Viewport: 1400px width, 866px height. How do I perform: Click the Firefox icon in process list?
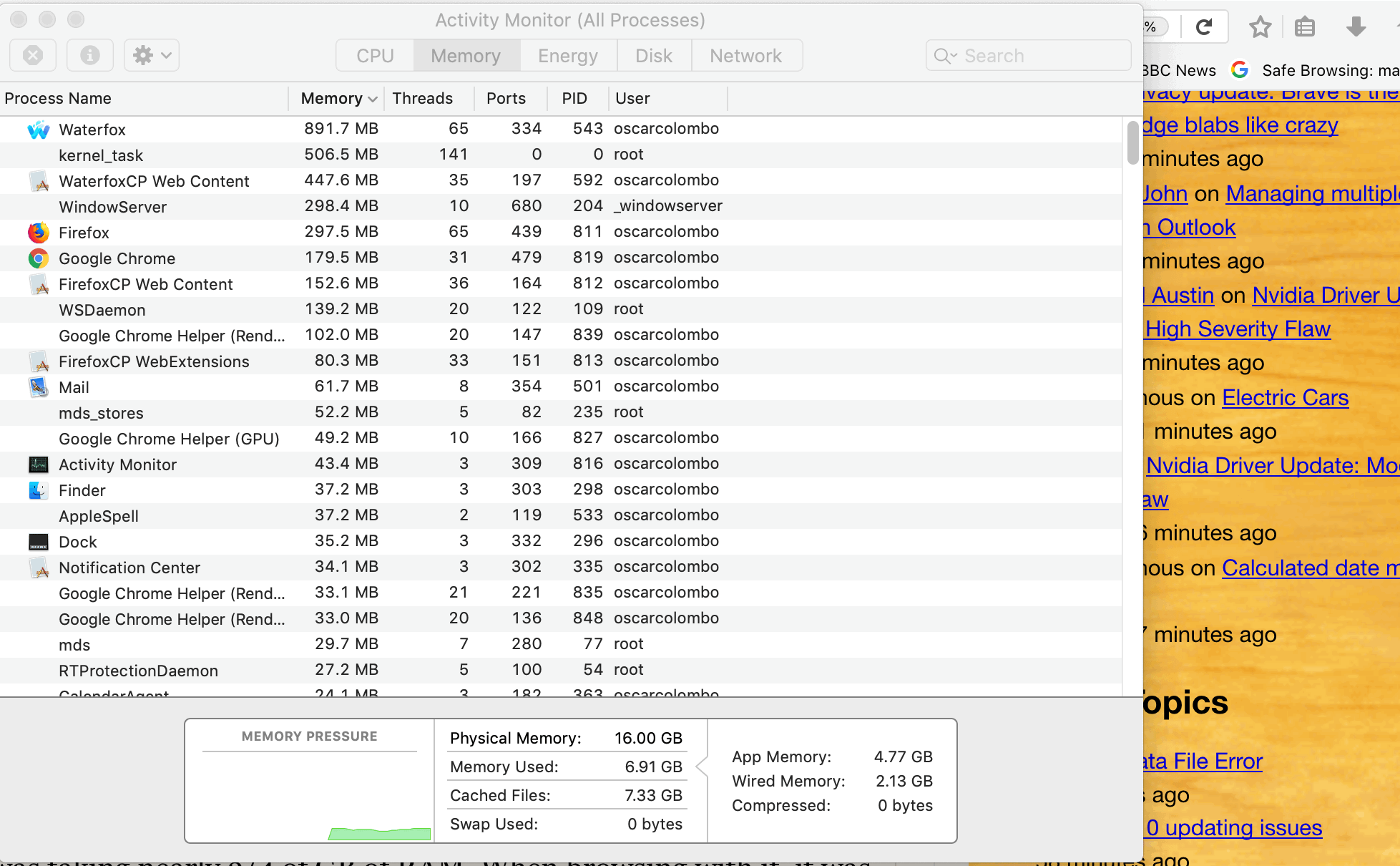coord(38,233)
